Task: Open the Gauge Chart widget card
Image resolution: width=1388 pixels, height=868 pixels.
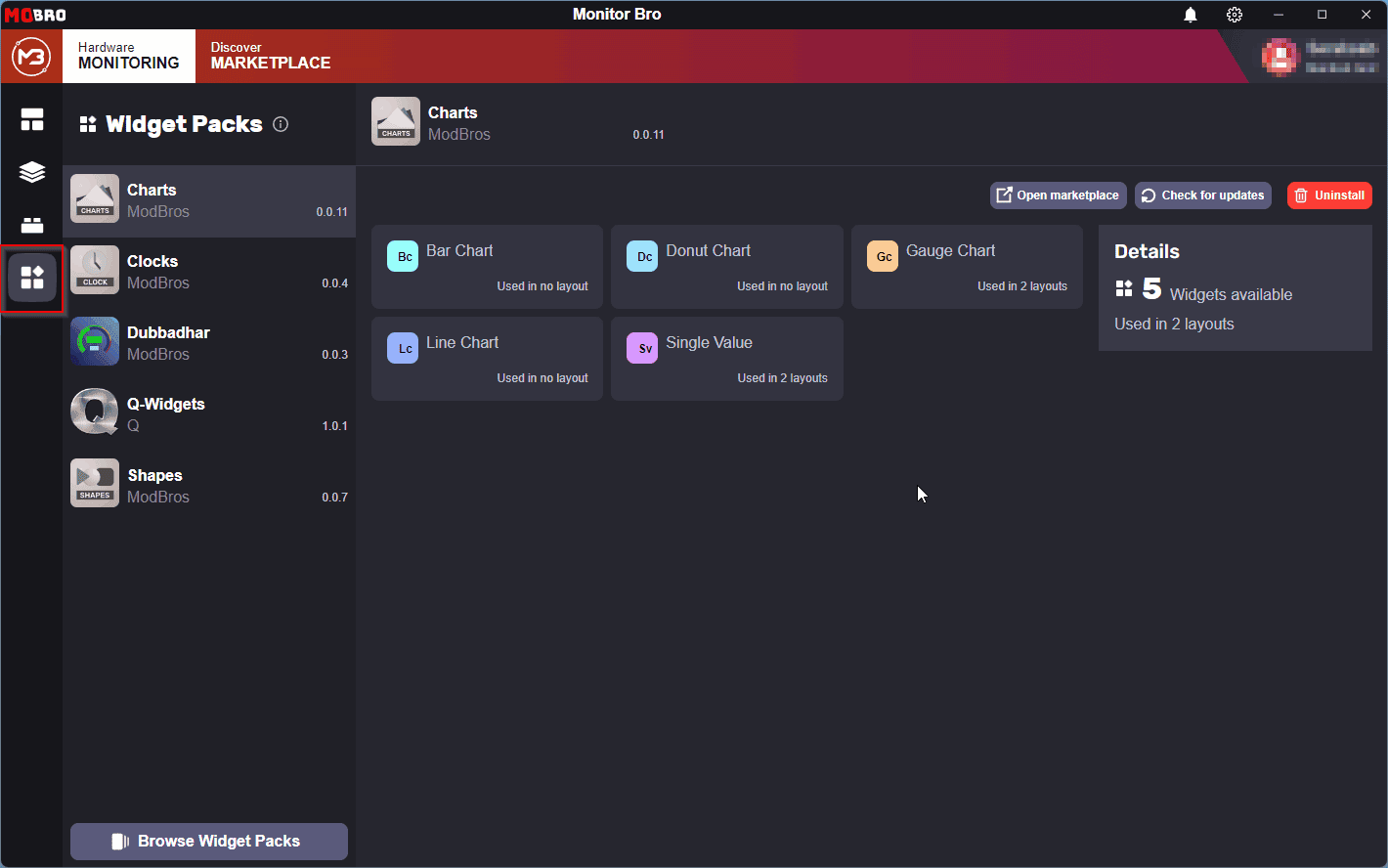Action: tap(967, 267)
